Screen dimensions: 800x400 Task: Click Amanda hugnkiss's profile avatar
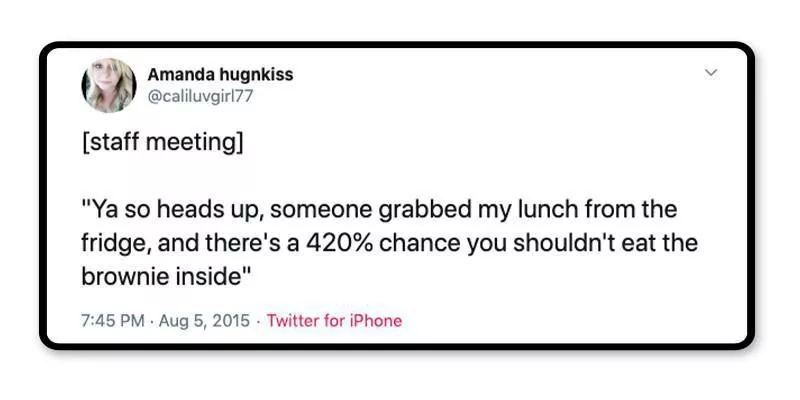tap(108, 85)
